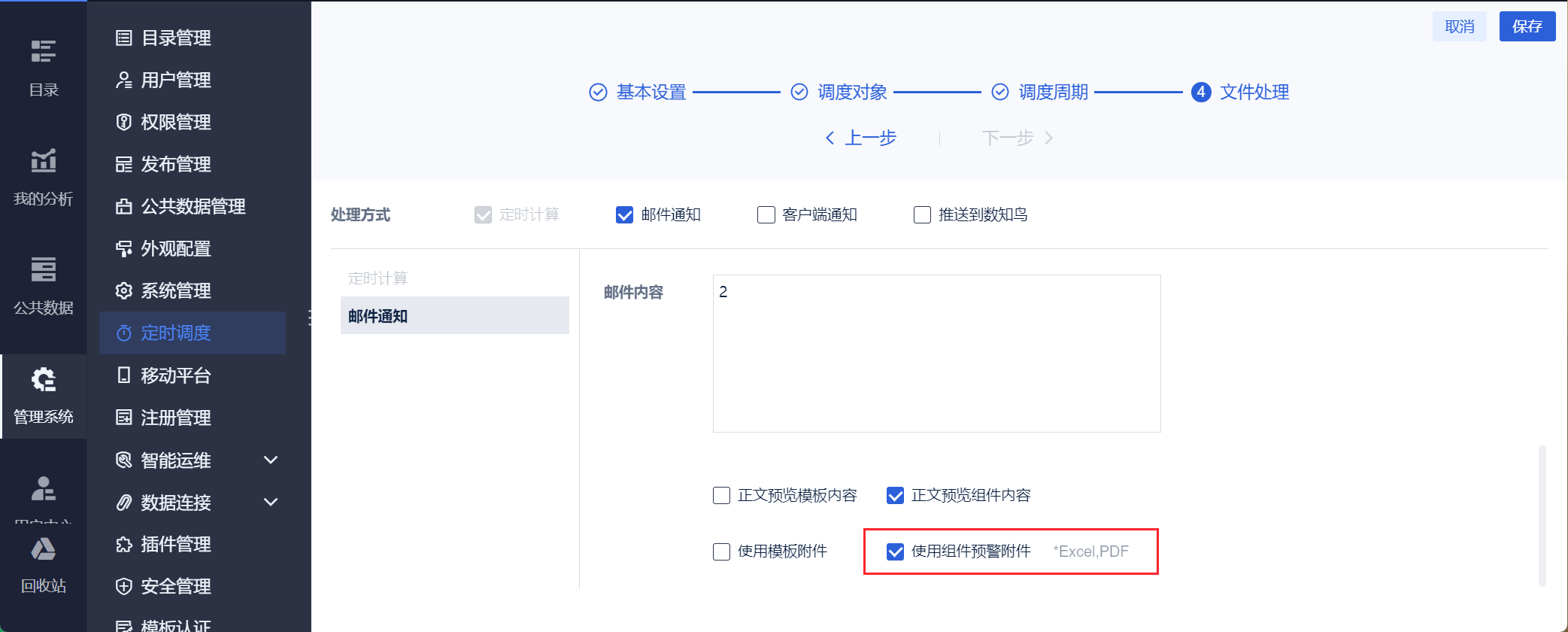Click the 权限管理 shield icon
Screen dimensions: 1568x632
124,122
